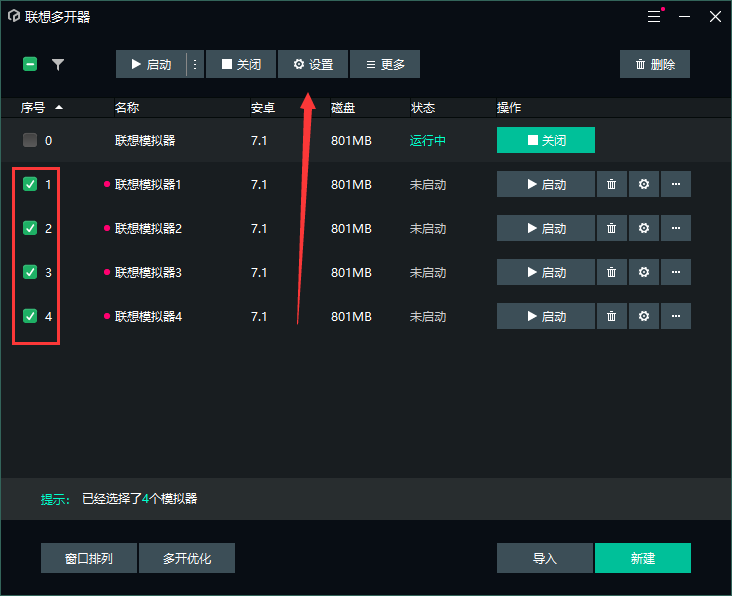
Task: Open settings gear for 联想模拟器2
Action: tap(644, 228)
